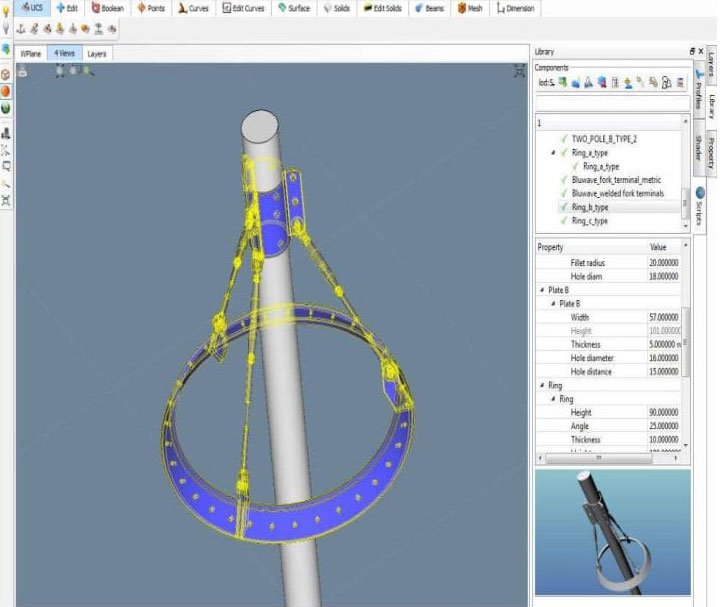Click the Width value field 57.000000
Screen dimensions: 726x607
click(x=663, y=317)
